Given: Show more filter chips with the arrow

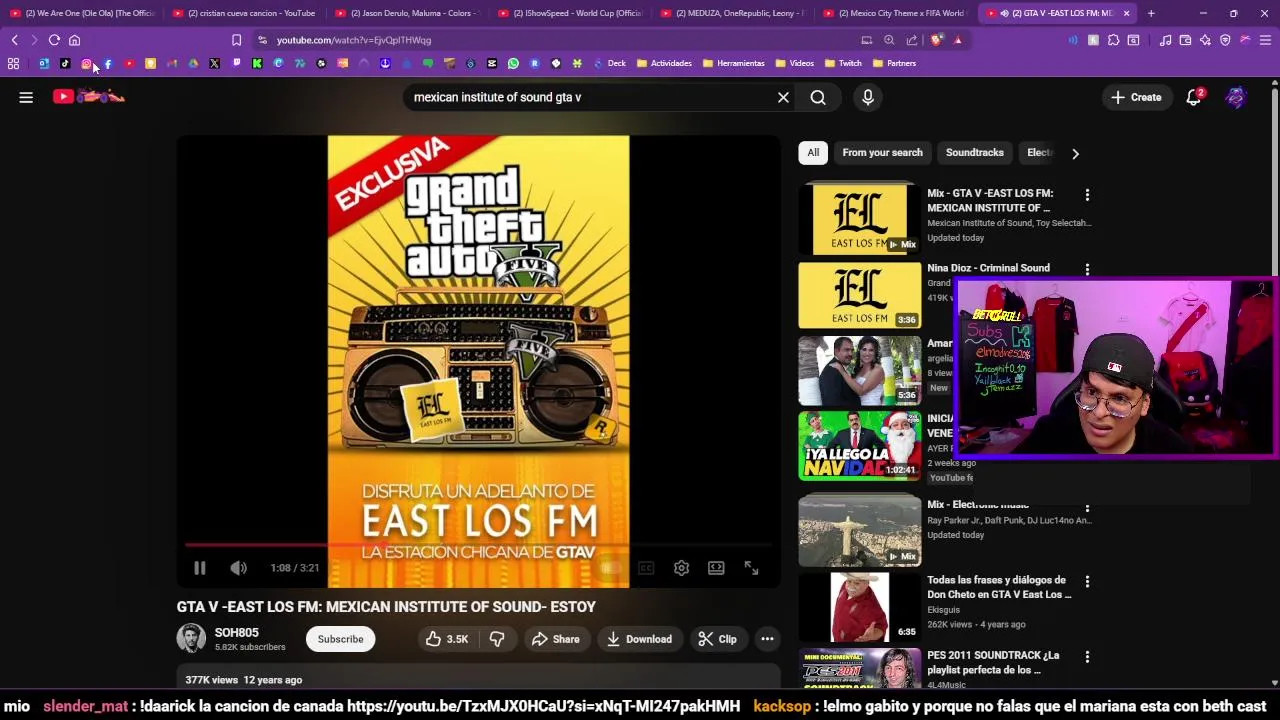Looking at the screenshot, I should pos(1075,153).
